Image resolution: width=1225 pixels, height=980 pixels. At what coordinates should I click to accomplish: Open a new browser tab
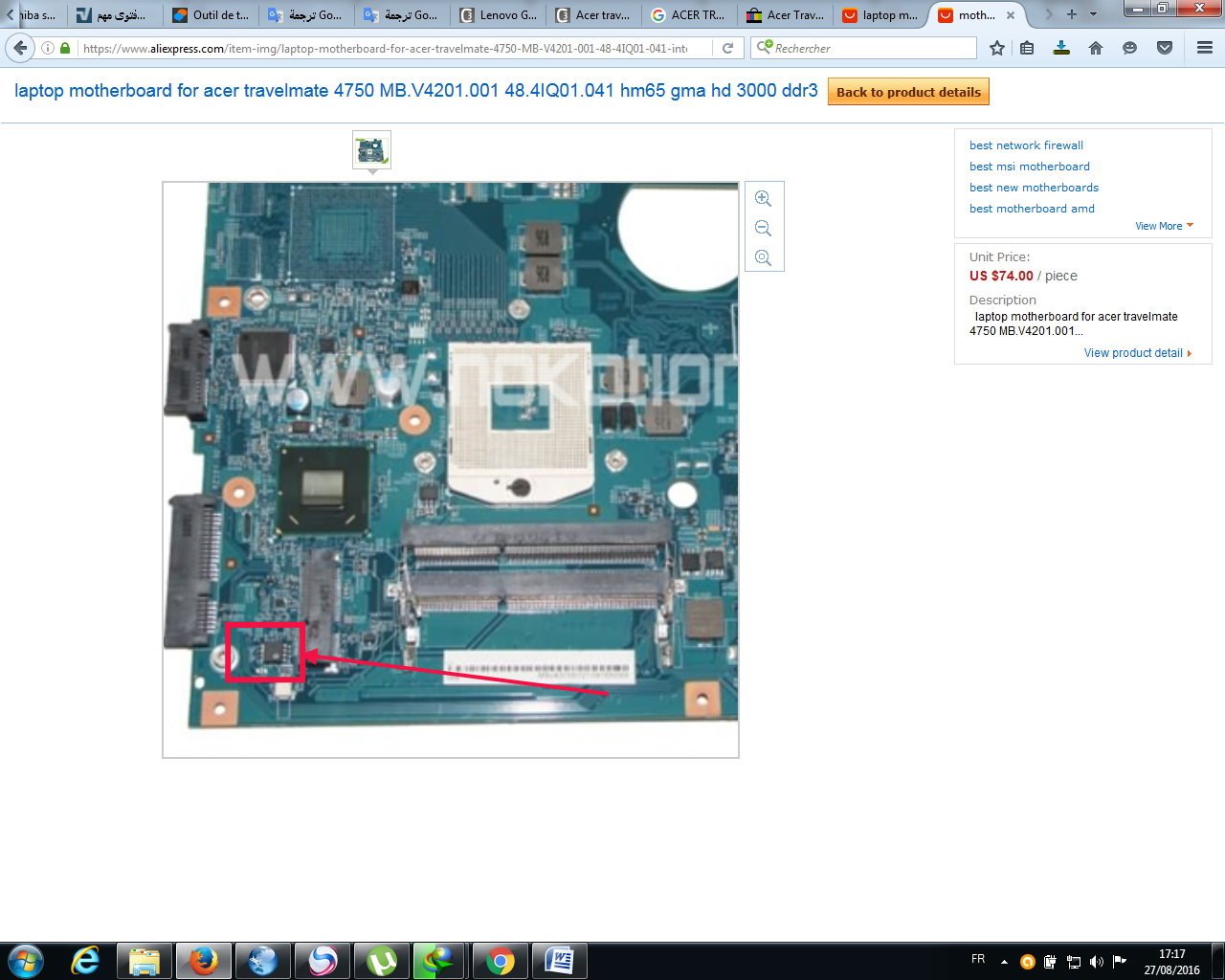1072,14
